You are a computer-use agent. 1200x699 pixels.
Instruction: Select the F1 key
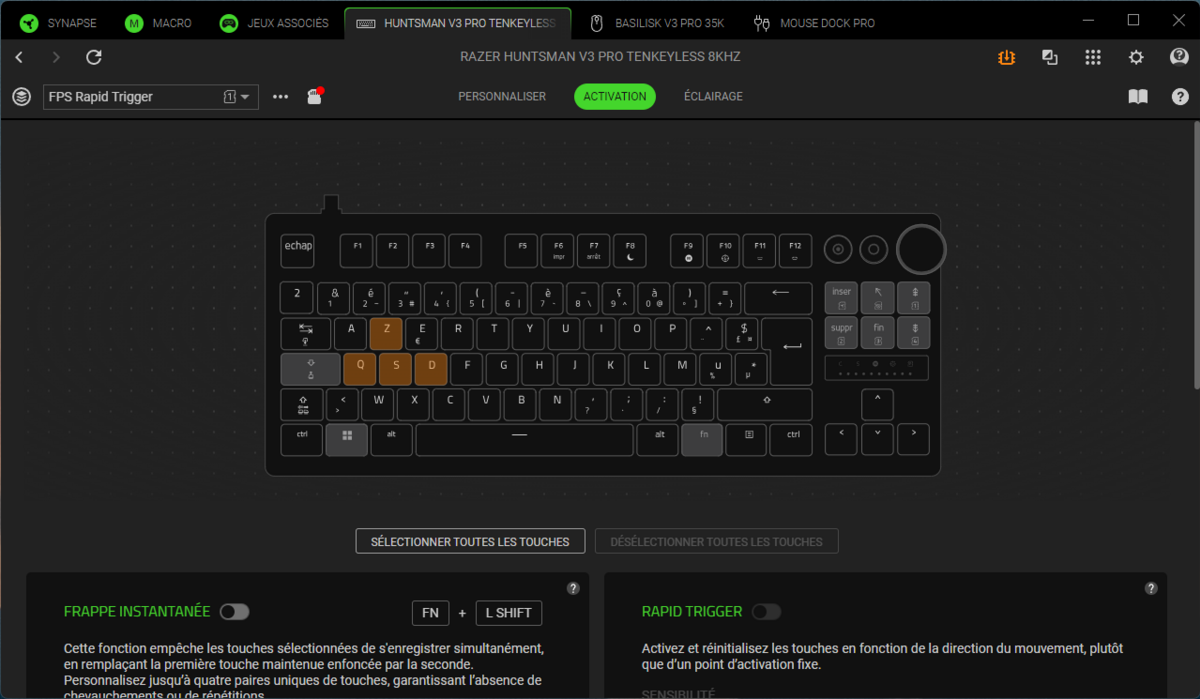click(x=357, y=251)
